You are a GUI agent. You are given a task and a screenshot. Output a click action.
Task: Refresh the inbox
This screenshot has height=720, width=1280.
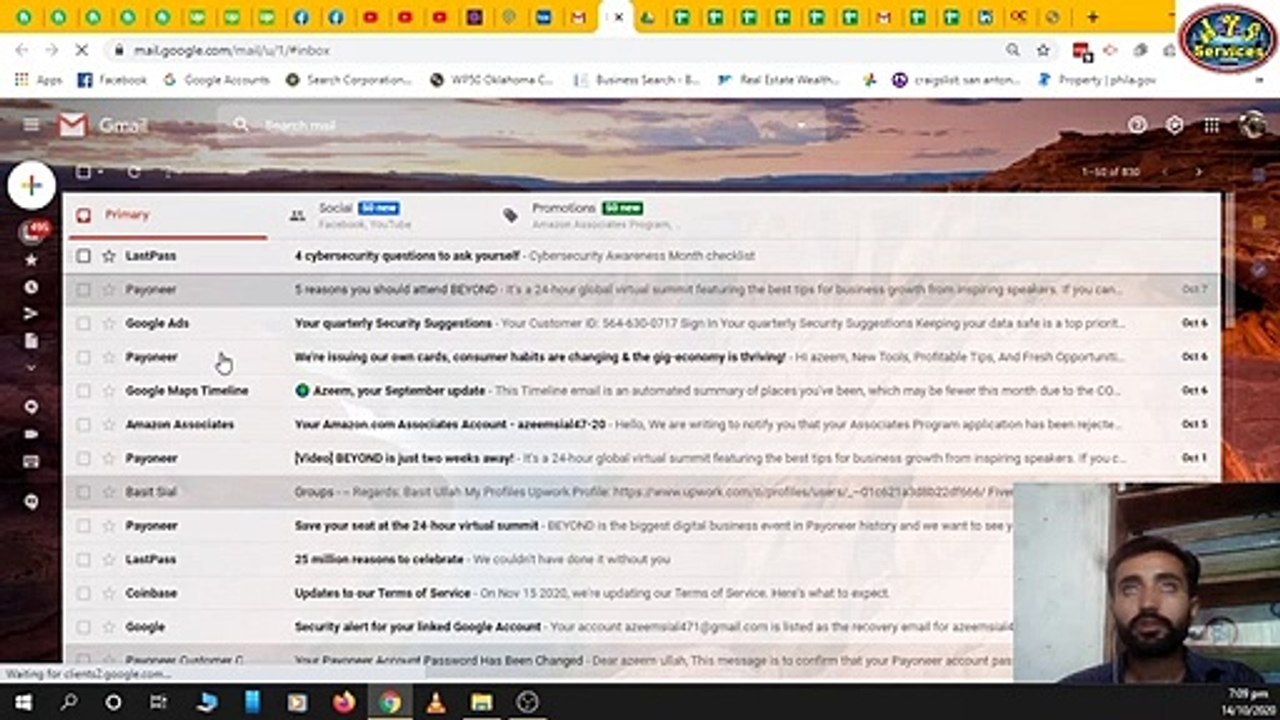click(x=134, y=172)
